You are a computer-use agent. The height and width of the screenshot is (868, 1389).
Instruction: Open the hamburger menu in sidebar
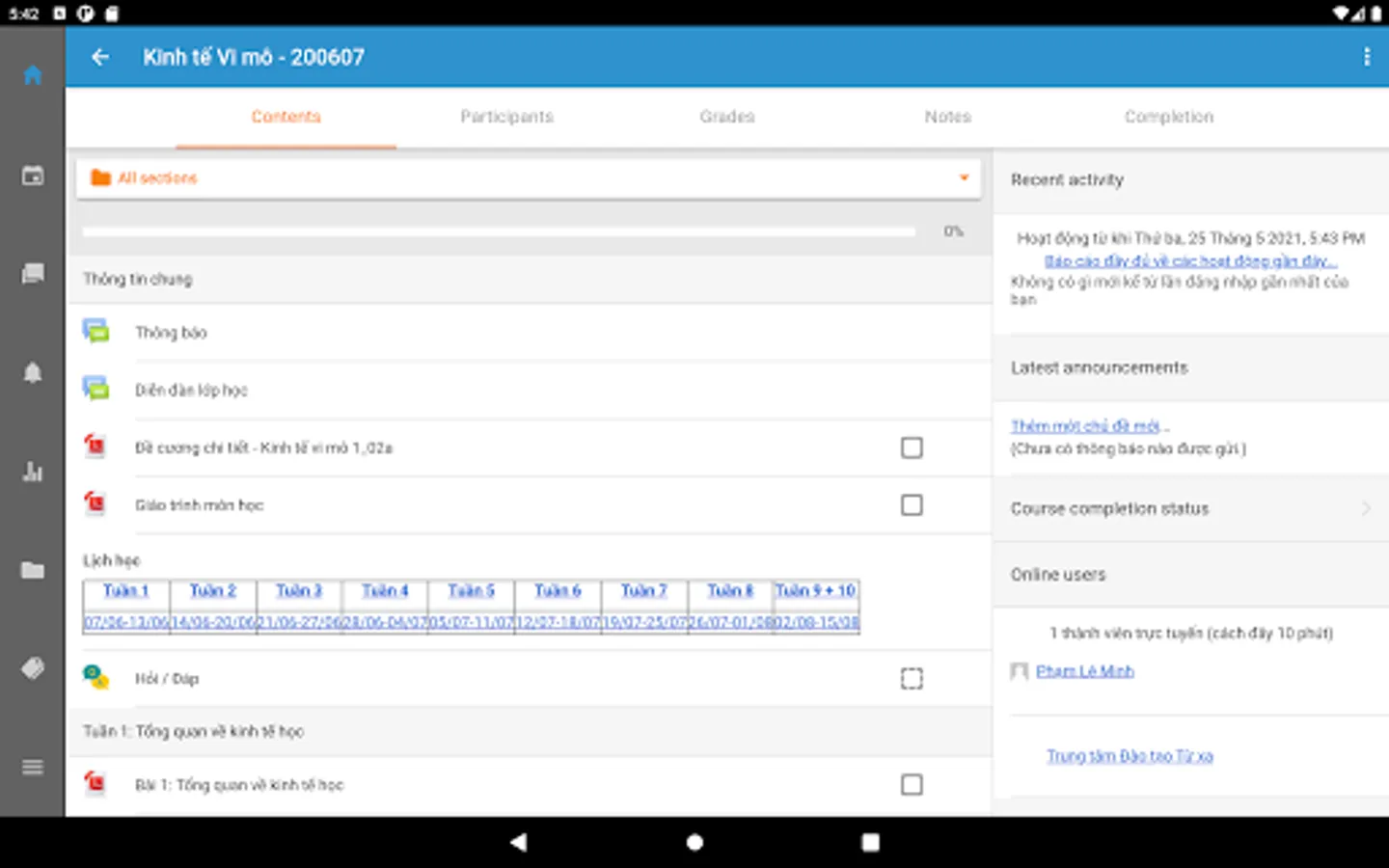33,768
